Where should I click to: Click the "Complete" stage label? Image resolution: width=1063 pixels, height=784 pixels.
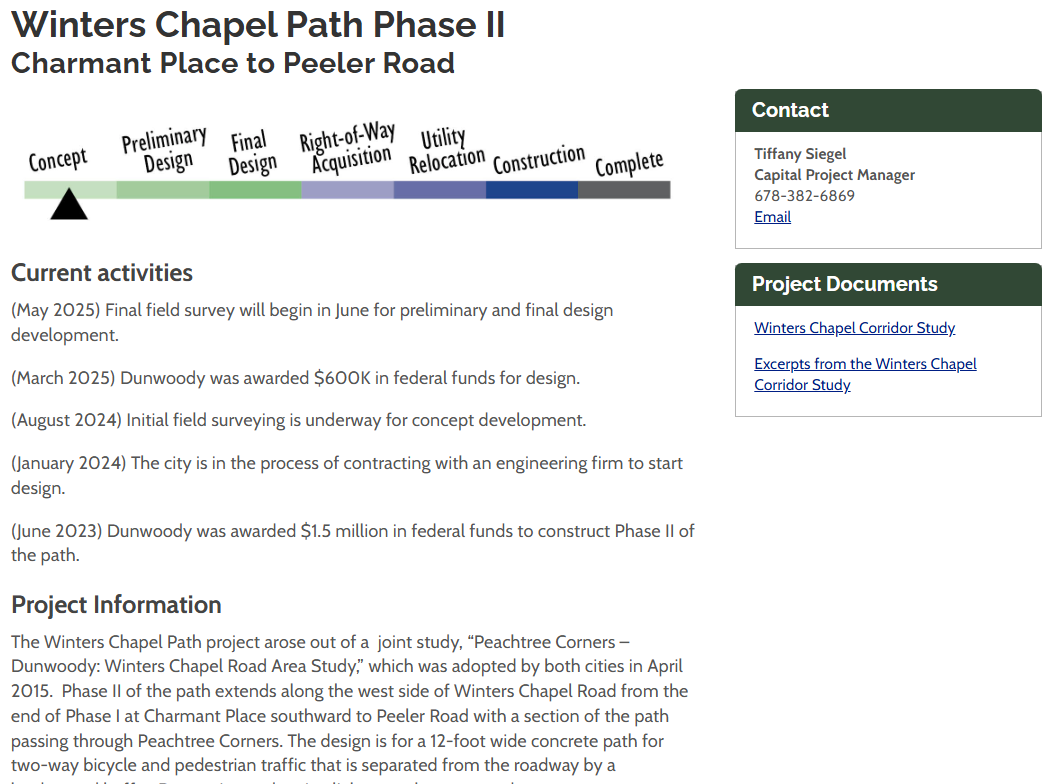(629, 163)
